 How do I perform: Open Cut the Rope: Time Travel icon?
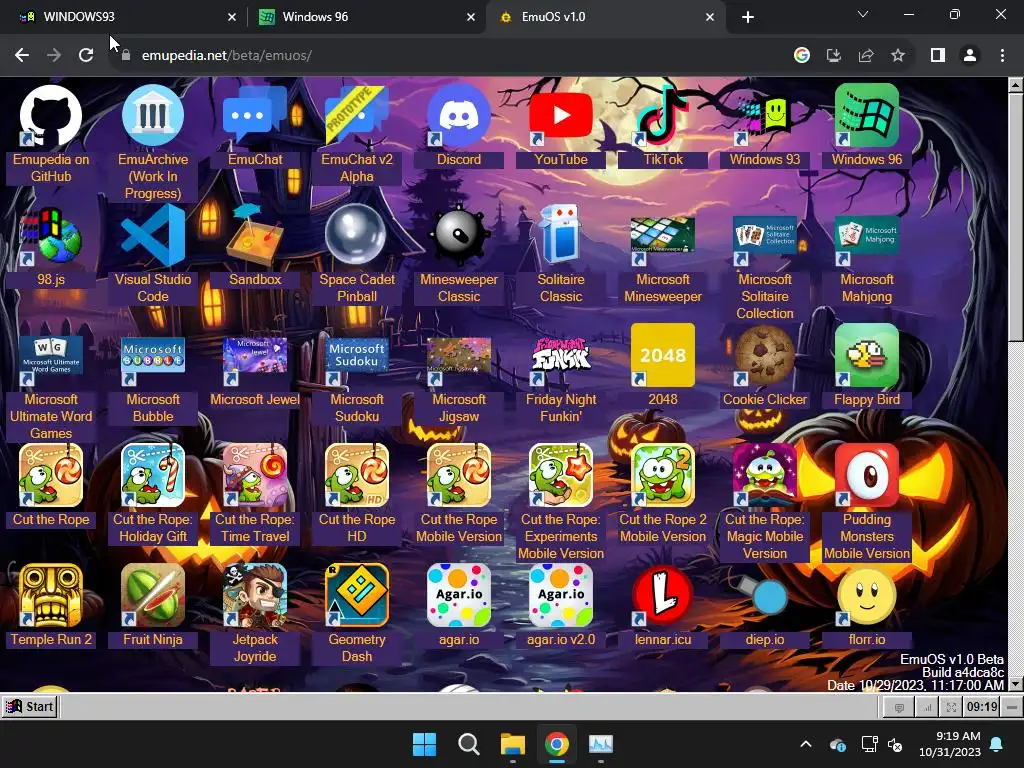pyautogui.click(x=255, y=476)
